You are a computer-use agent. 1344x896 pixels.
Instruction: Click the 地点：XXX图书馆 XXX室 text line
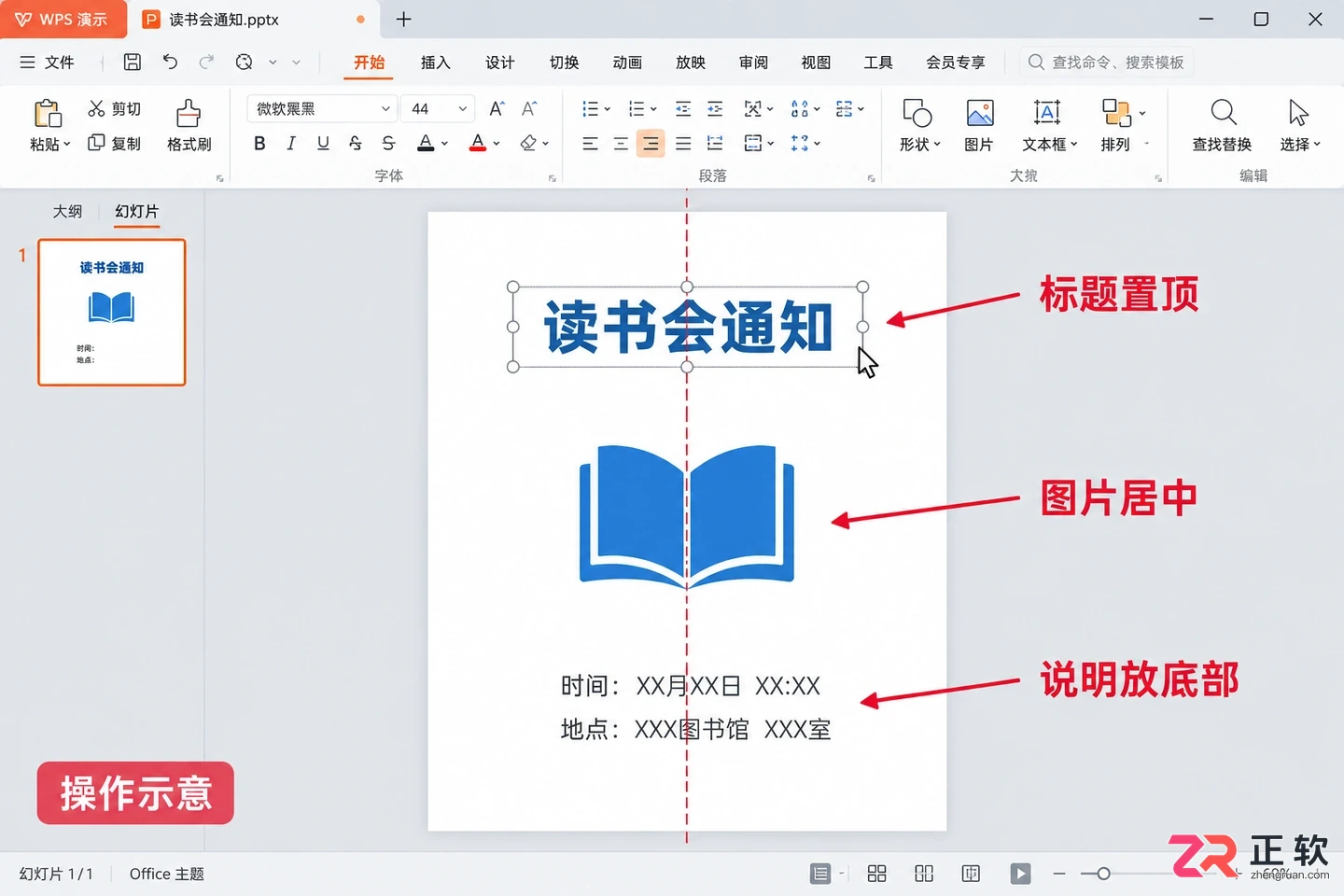pyautogui.click(x=695, y=730)
